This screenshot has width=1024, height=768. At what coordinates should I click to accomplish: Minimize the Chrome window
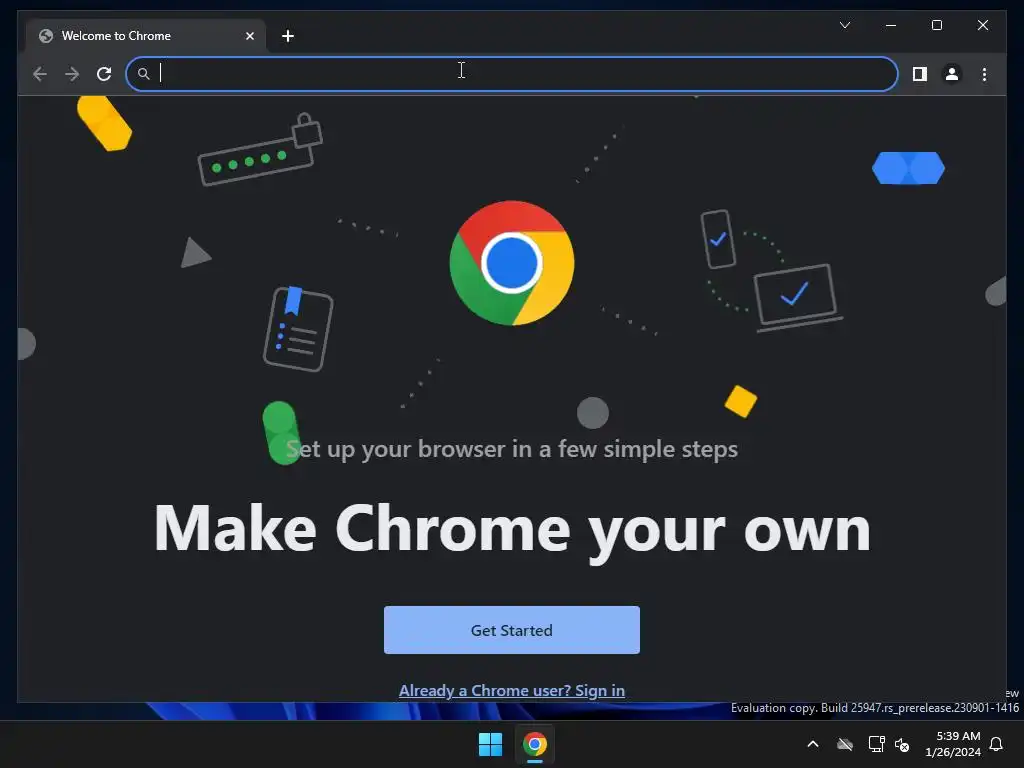(891, 25)
